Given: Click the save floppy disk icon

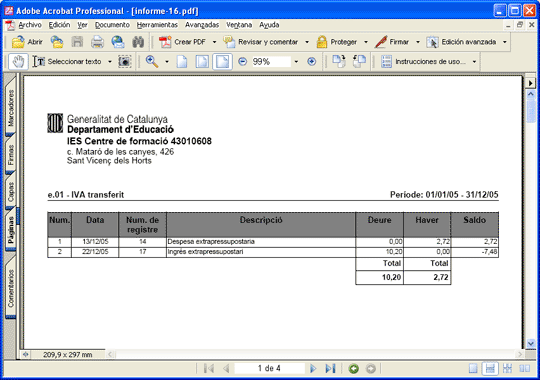Looking at the screenshot, I should click(x=77, y=42).
